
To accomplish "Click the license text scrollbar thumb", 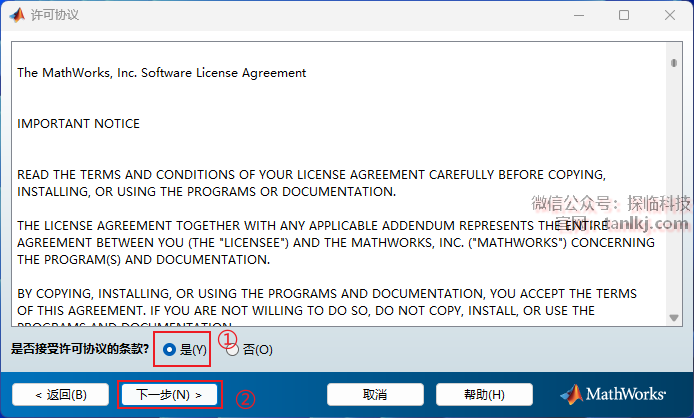I will coord(674,64).
